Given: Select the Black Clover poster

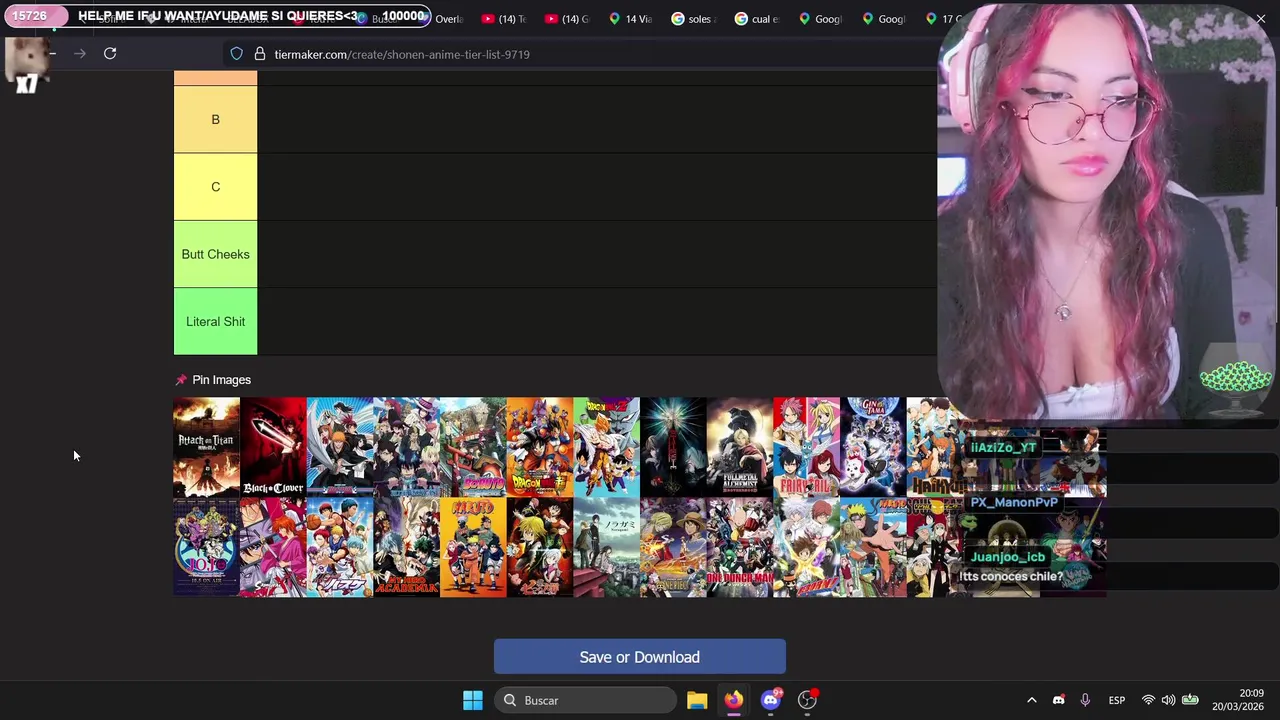Looking at the screenshot, I should [x=273, y=447].
